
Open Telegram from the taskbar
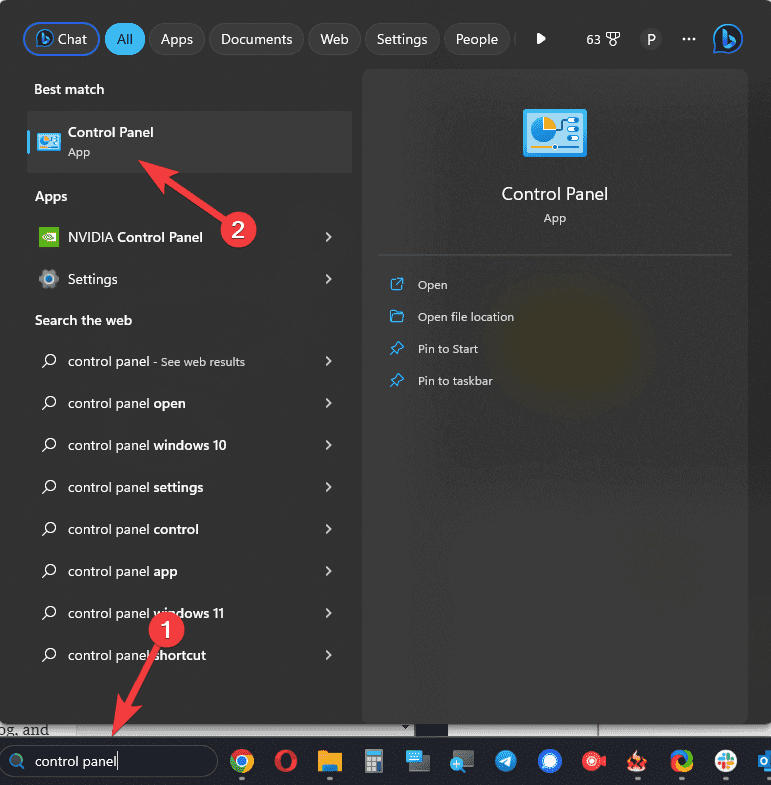point(506,761)
